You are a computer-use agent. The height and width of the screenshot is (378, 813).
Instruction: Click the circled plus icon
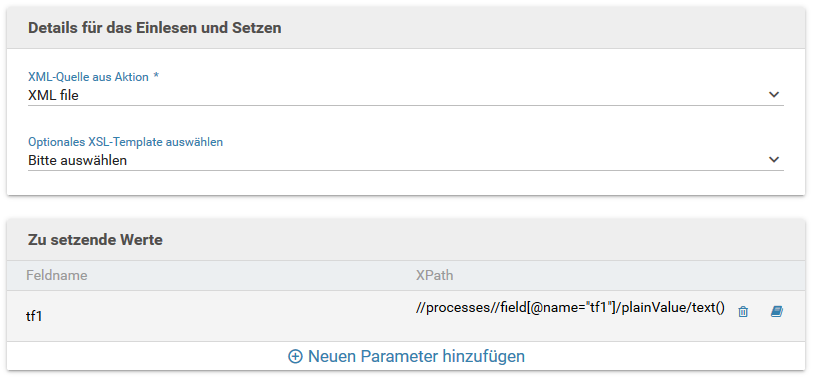click(x=295, y=357)
